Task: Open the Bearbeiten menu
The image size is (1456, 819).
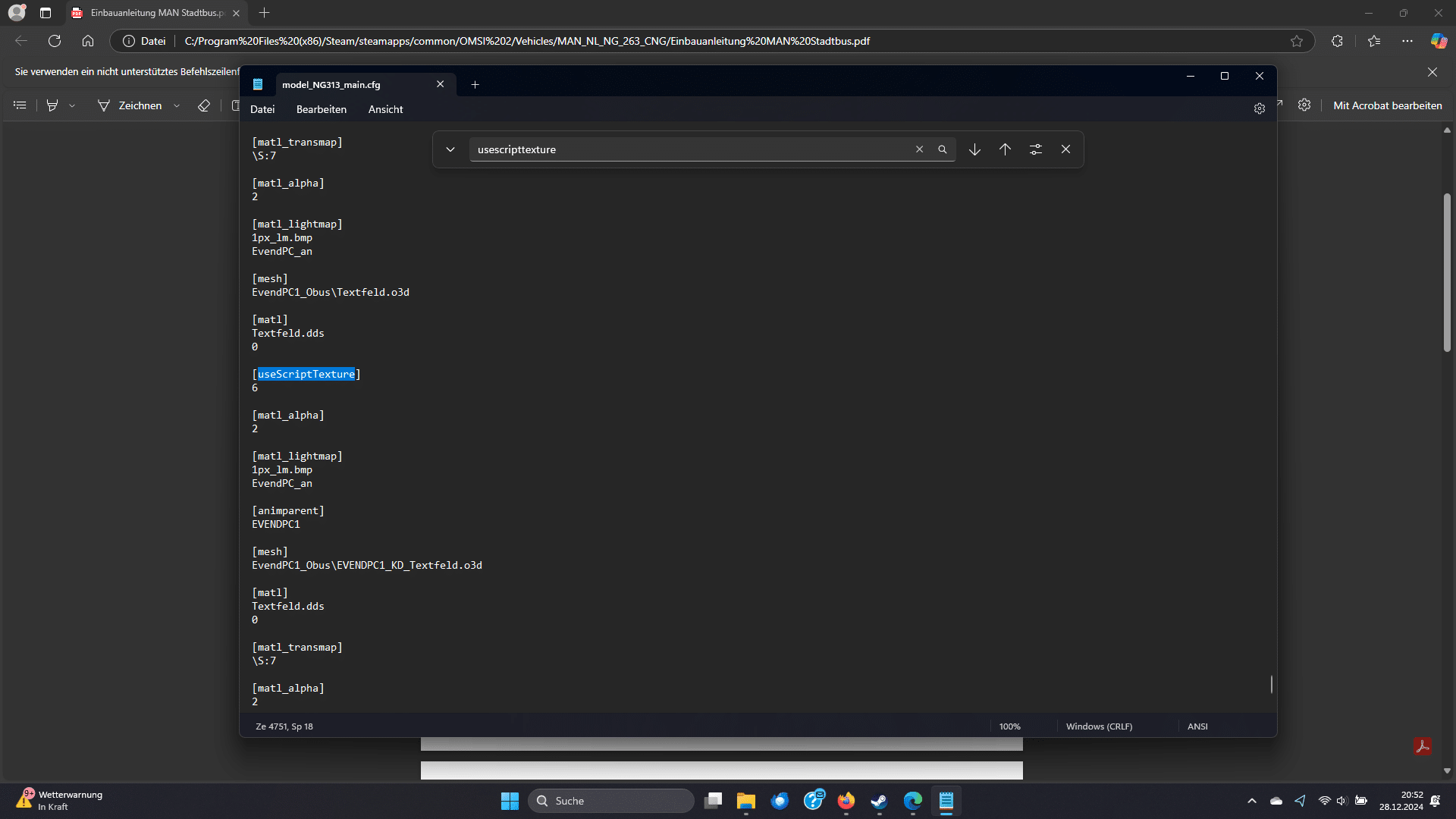Action: pyautogui.click(x=321, y=109)
